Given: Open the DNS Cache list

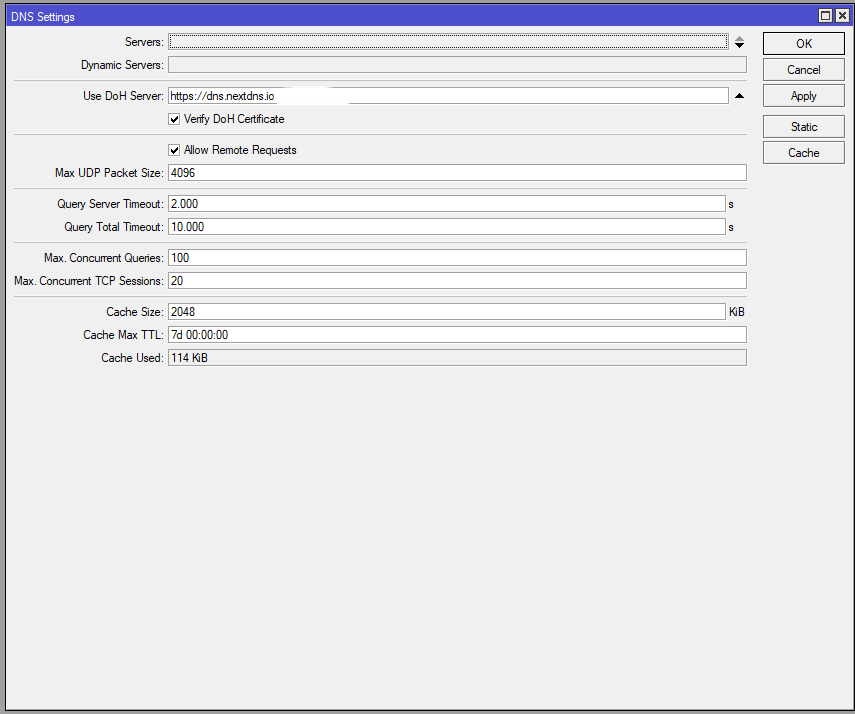Looking at the screenshot, I should (x=803, y=153).
